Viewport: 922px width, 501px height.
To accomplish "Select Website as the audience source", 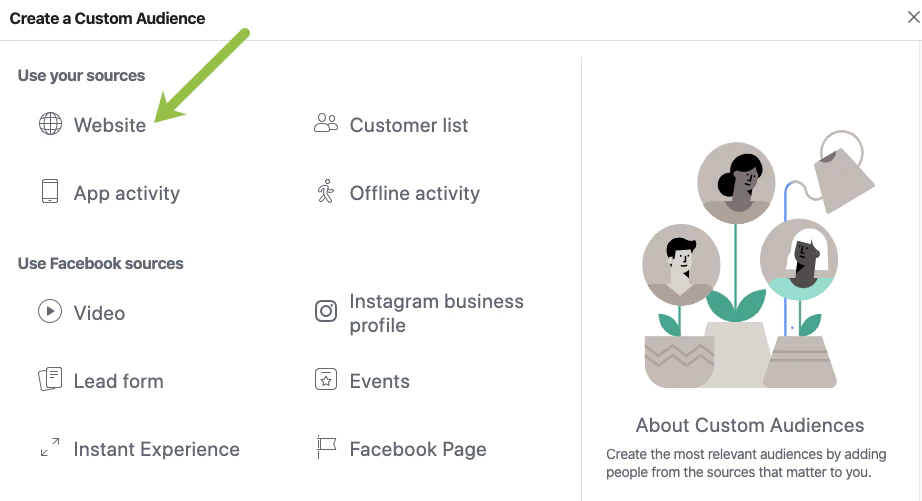I will pos(110,125).
